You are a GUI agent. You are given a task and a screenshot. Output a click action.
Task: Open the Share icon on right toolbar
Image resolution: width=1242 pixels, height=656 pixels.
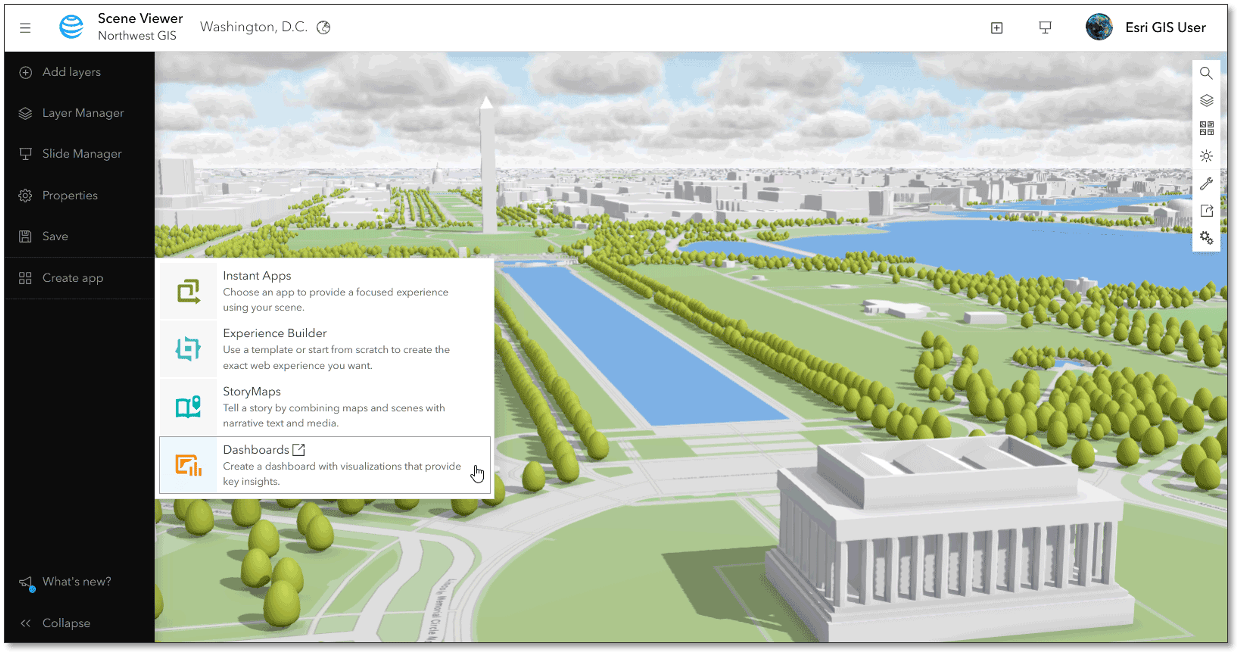tap(1207, 211)
